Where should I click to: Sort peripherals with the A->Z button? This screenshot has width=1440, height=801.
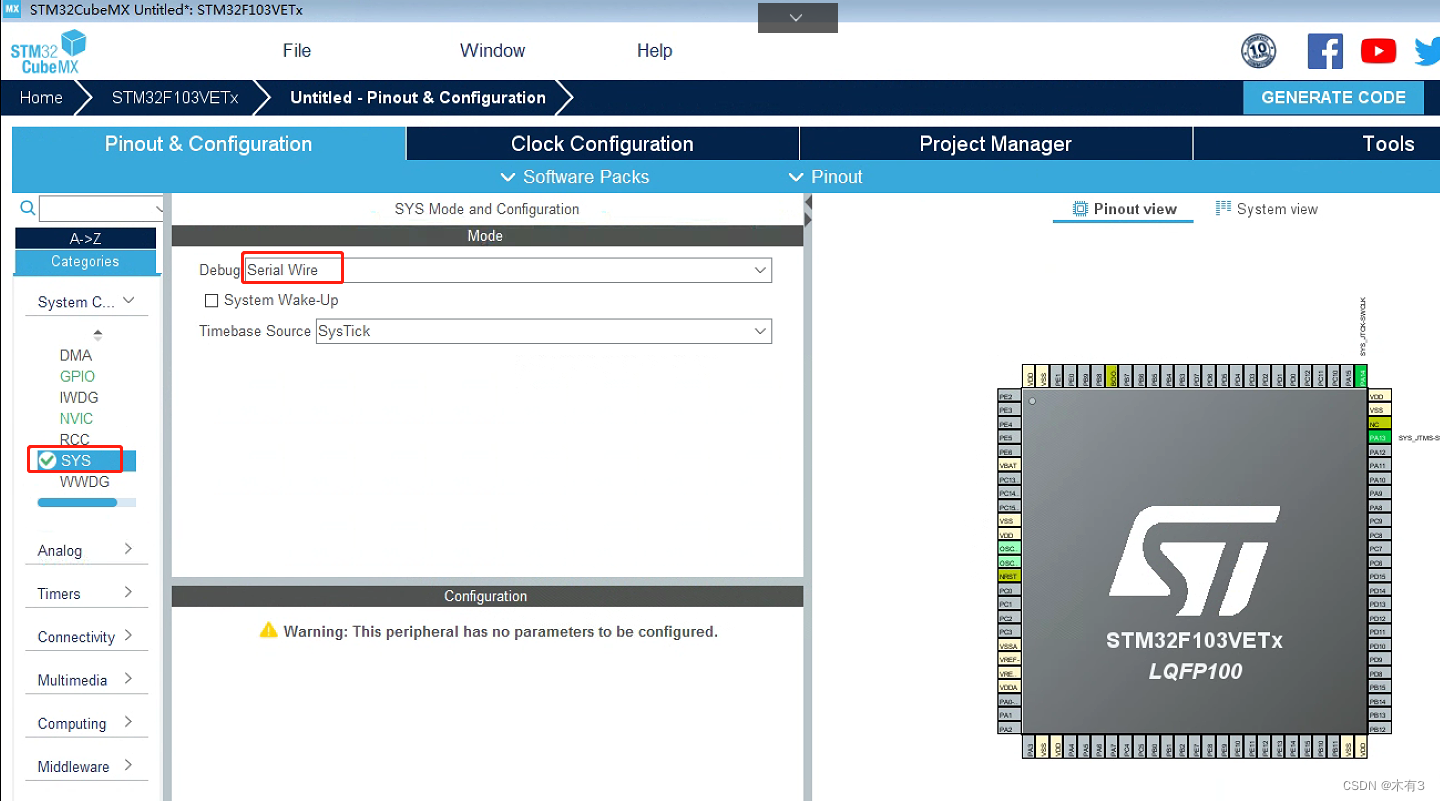[85, 238]
